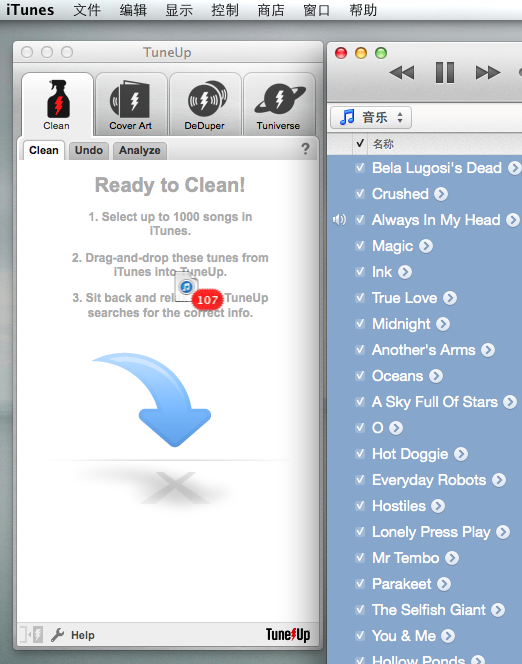
Task: Skip to next track in iTunes
Action: (488, 72)
